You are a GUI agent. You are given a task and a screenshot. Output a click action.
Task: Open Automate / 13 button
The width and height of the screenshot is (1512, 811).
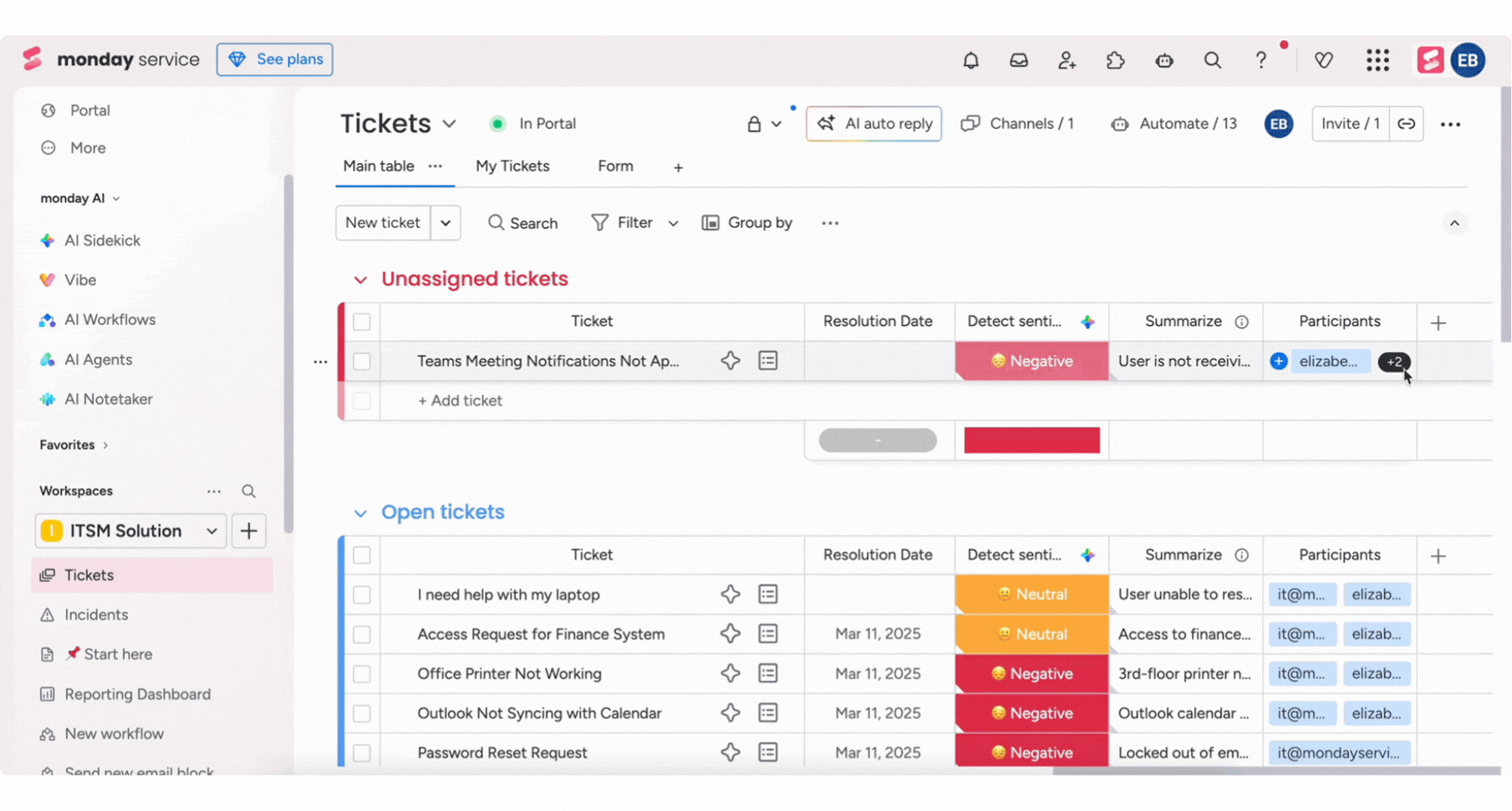[x=1173, y=124]
